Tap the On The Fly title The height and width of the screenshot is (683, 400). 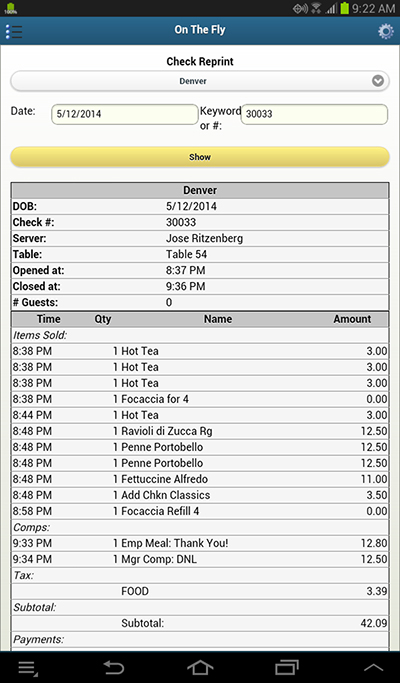pos(200,30)
